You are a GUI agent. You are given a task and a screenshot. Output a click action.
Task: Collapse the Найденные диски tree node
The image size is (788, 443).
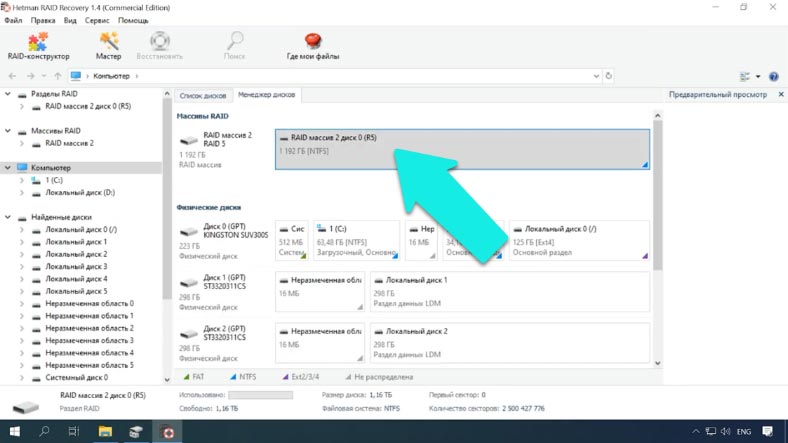(8, 217)
